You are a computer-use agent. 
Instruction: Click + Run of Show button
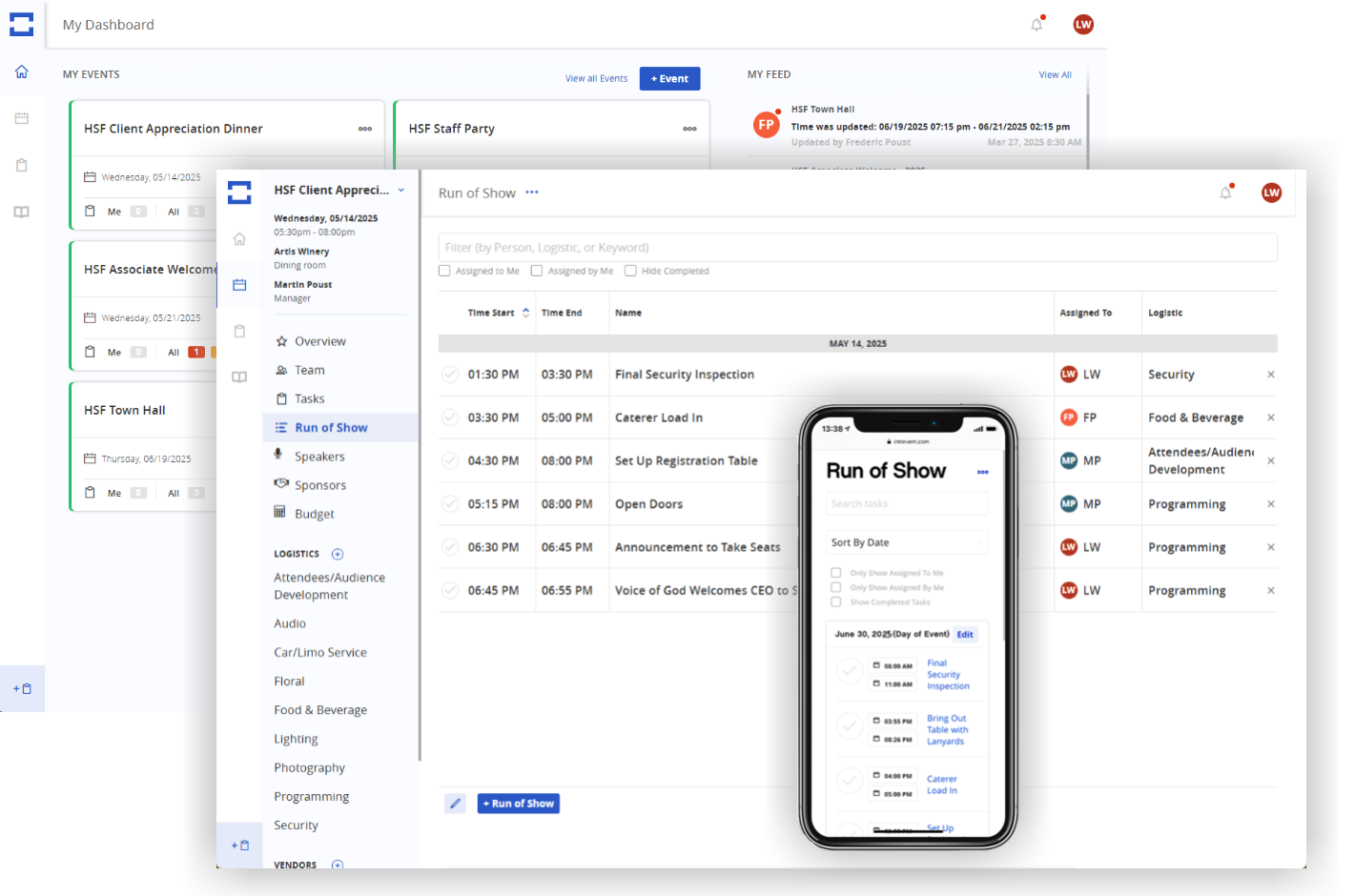point(518,804)
